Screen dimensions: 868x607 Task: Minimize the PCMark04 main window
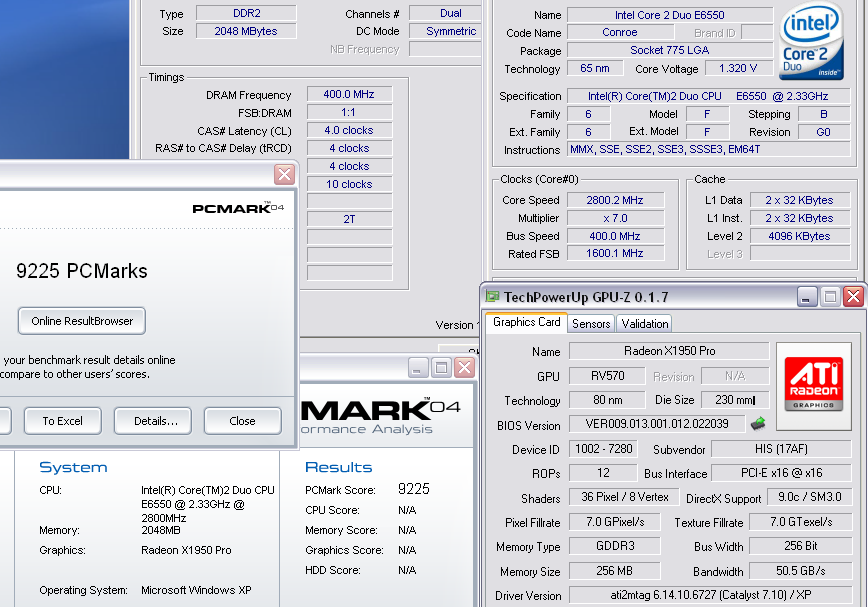coord(418,367)
